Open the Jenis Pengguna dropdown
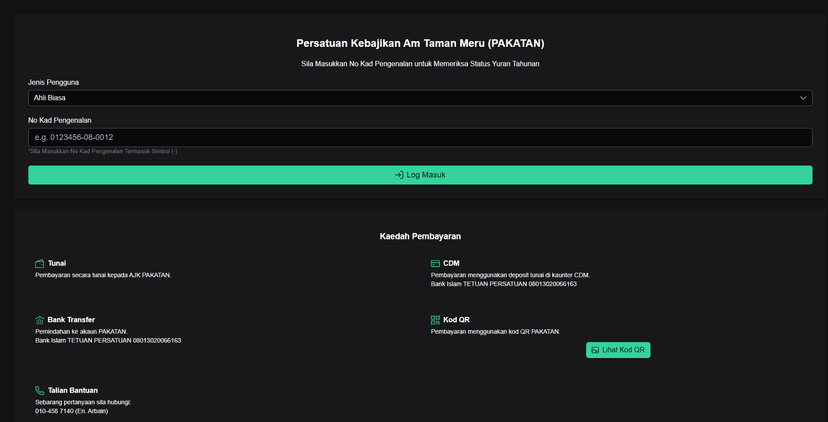The image size is (828, 422). 420,98
